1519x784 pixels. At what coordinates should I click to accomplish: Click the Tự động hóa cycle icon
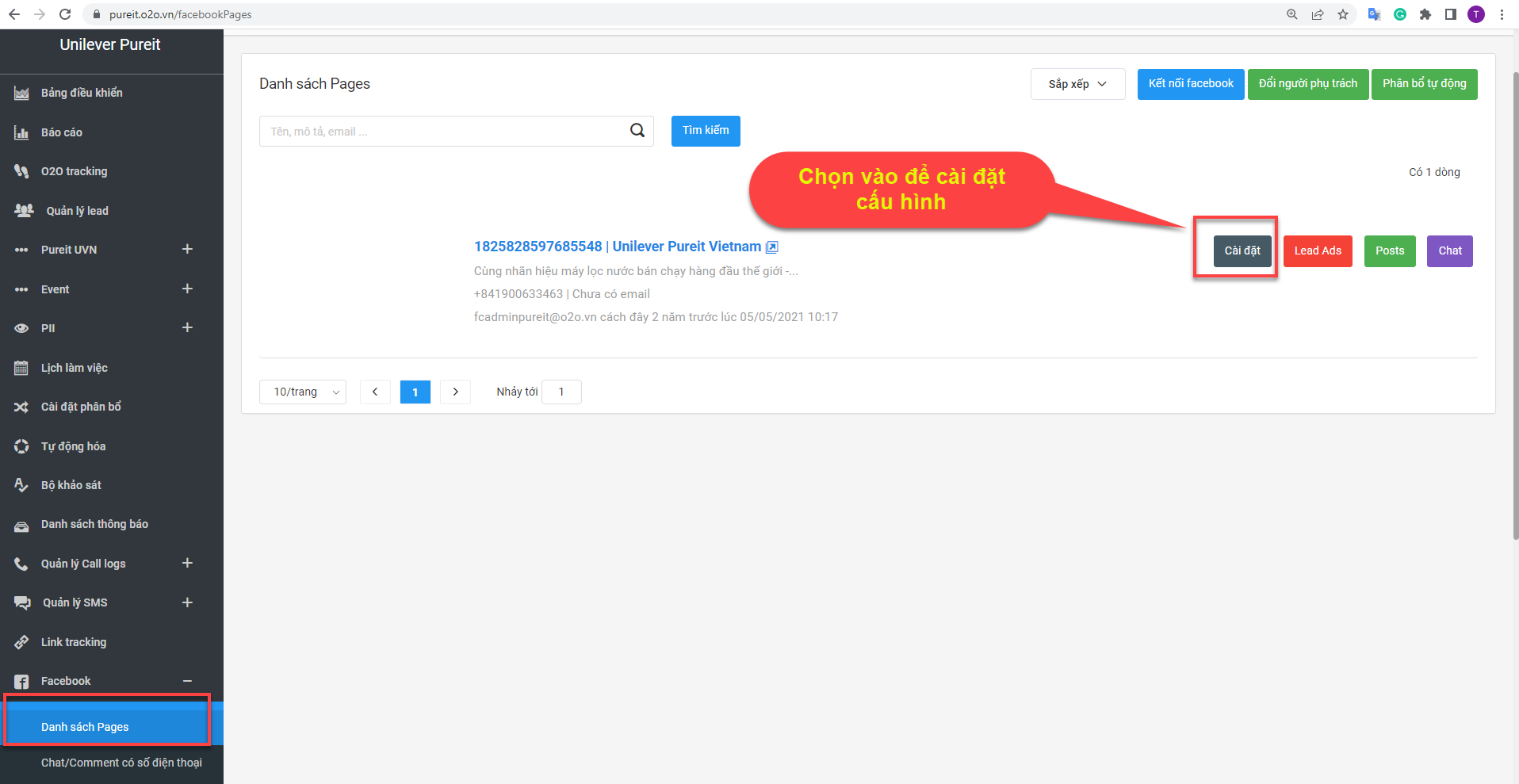pyautogui.click(x=21, y=446)
